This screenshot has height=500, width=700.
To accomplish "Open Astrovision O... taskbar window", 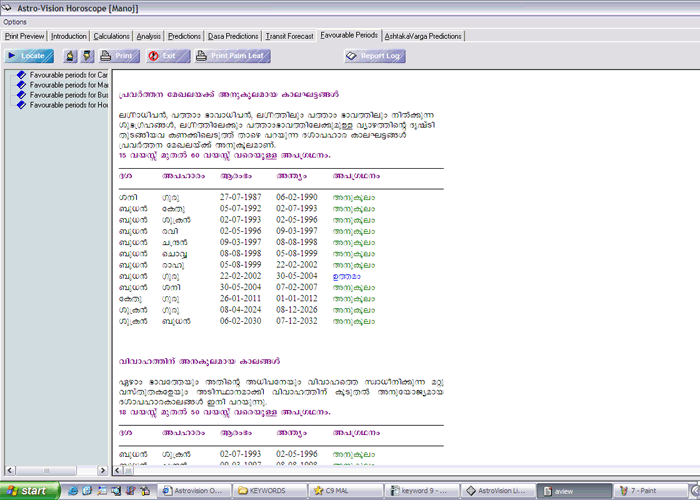I will point(195,491).
